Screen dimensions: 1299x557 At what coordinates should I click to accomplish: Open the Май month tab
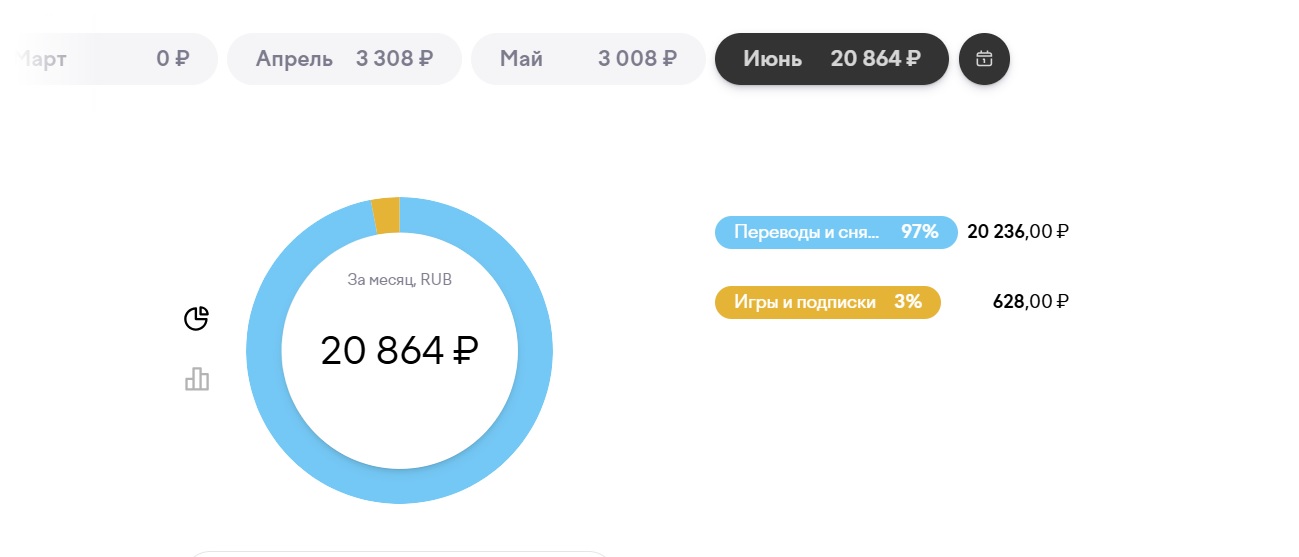tap(588, 59)
